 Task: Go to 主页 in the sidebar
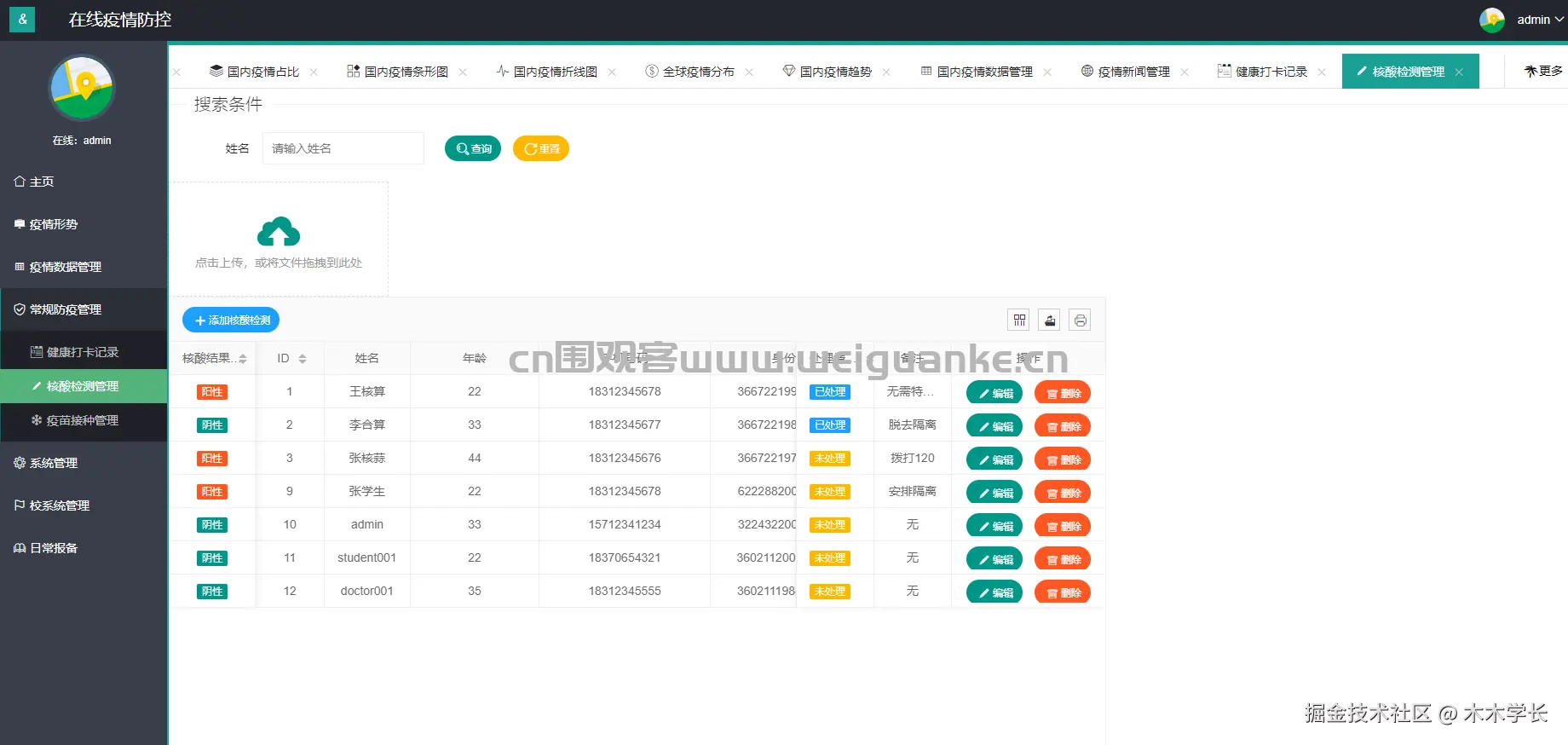[x=84, y=182]
